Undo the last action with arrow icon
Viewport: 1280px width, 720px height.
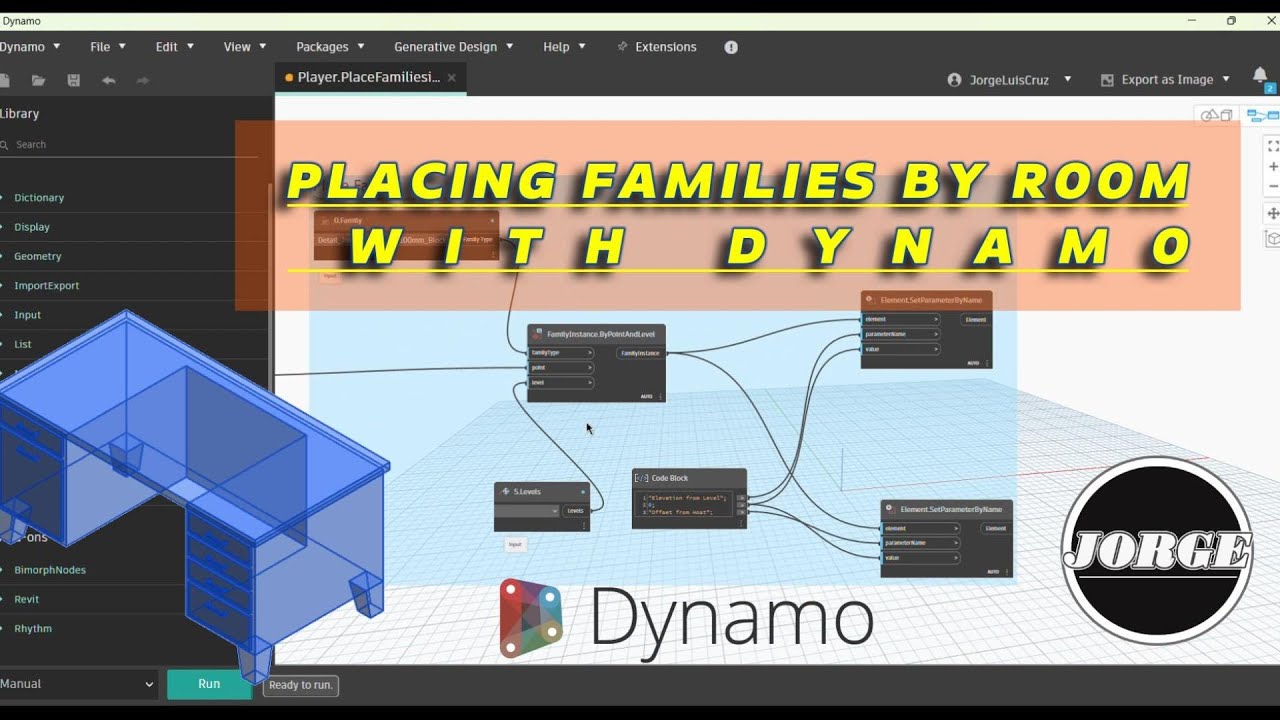108,80
